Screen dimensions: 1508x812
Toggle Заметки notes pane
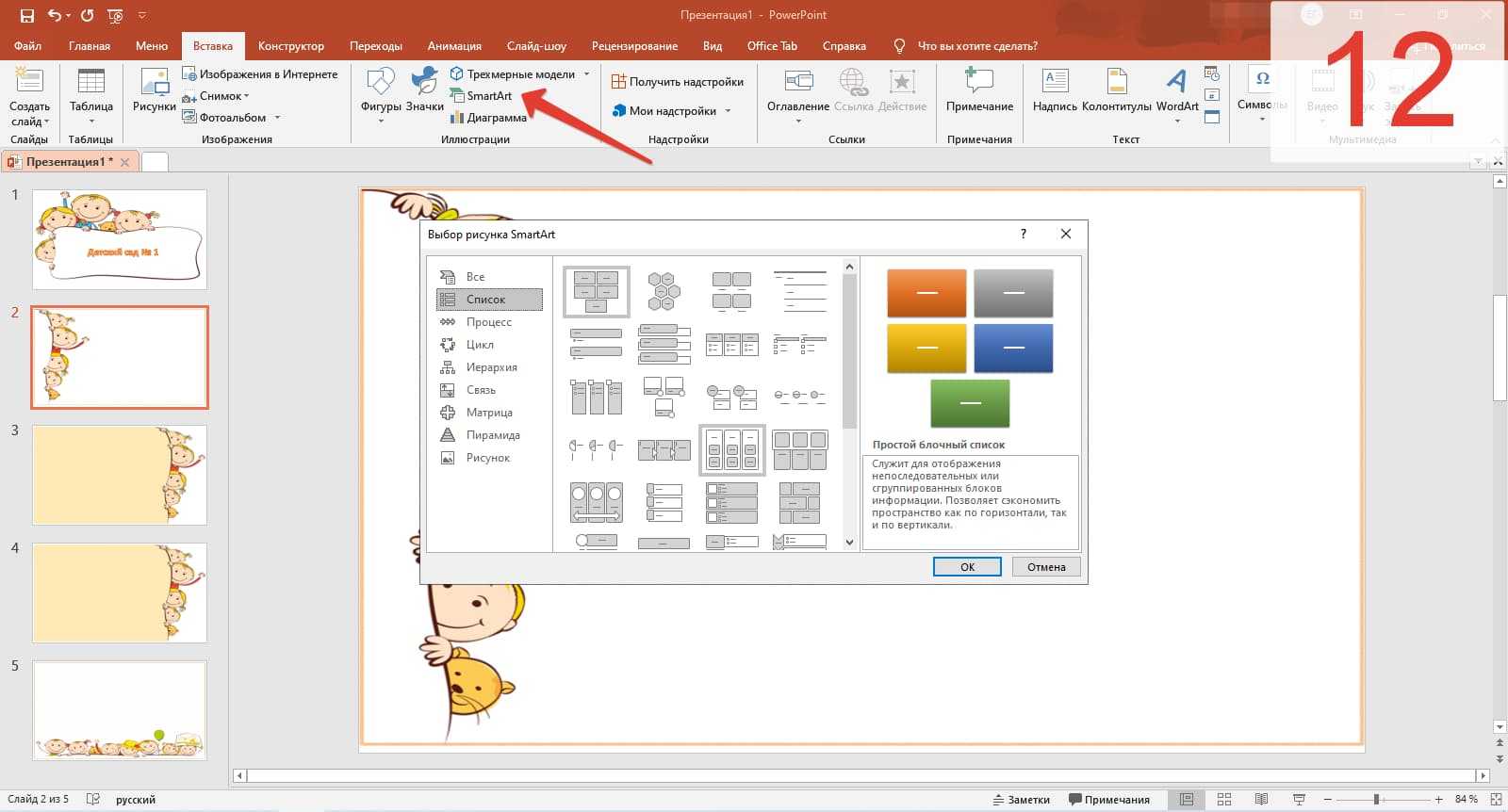click(1021, 800)
